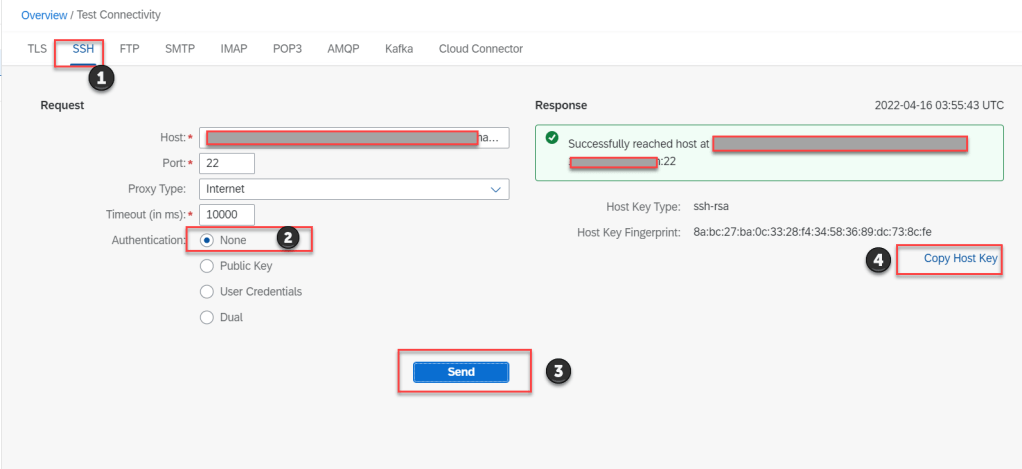The height and width of the screenshot is (469, 1022).
Task: Pick the Dual authentication radio button
Action: 207,318
